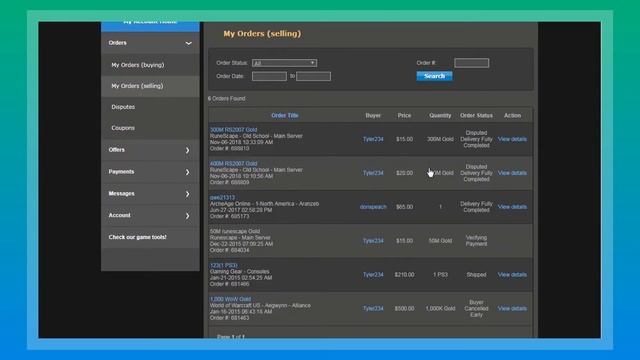Open buyer Tyler234 on 300M Gold row

coord(373,139)
